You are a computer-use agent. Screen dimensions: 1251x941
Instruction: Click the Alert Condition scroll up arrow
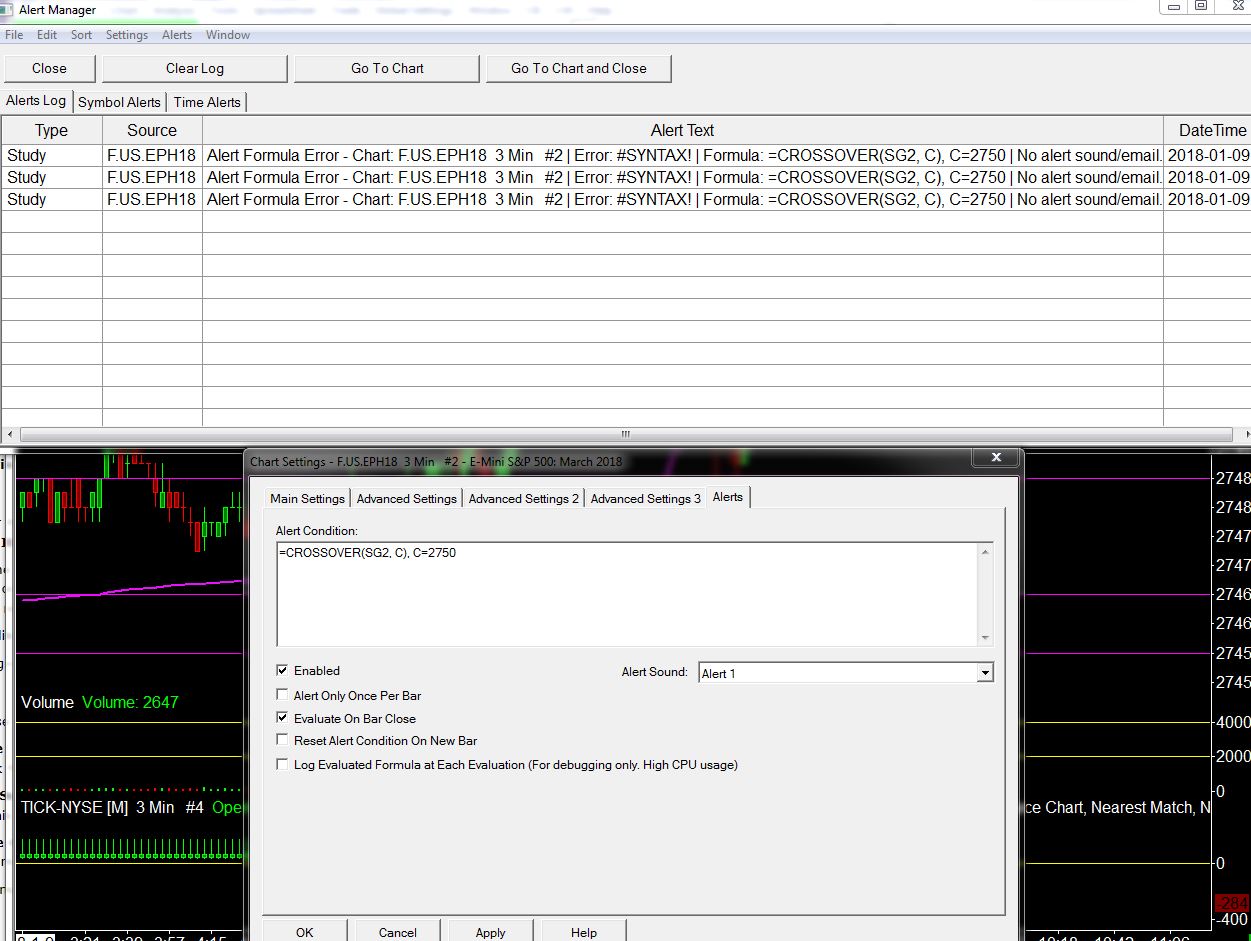985,551
